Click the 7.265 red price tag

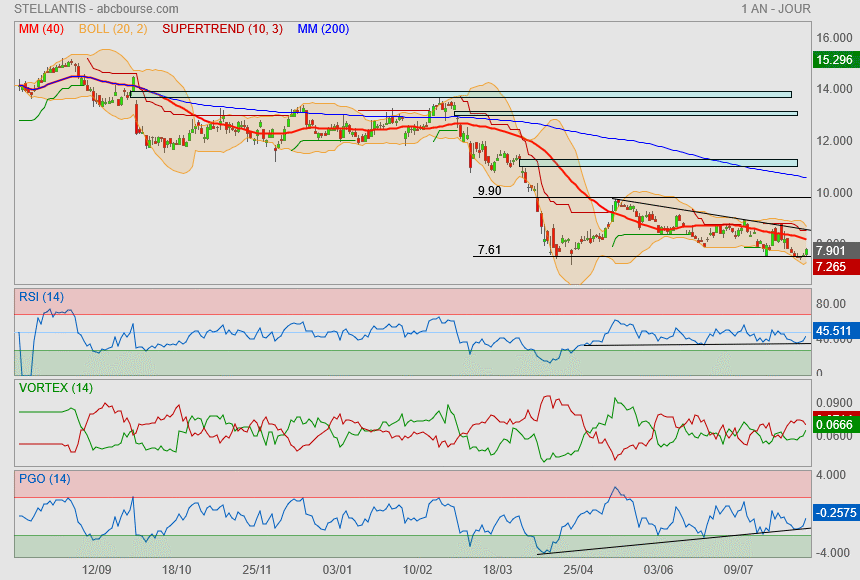click(834, 267)
